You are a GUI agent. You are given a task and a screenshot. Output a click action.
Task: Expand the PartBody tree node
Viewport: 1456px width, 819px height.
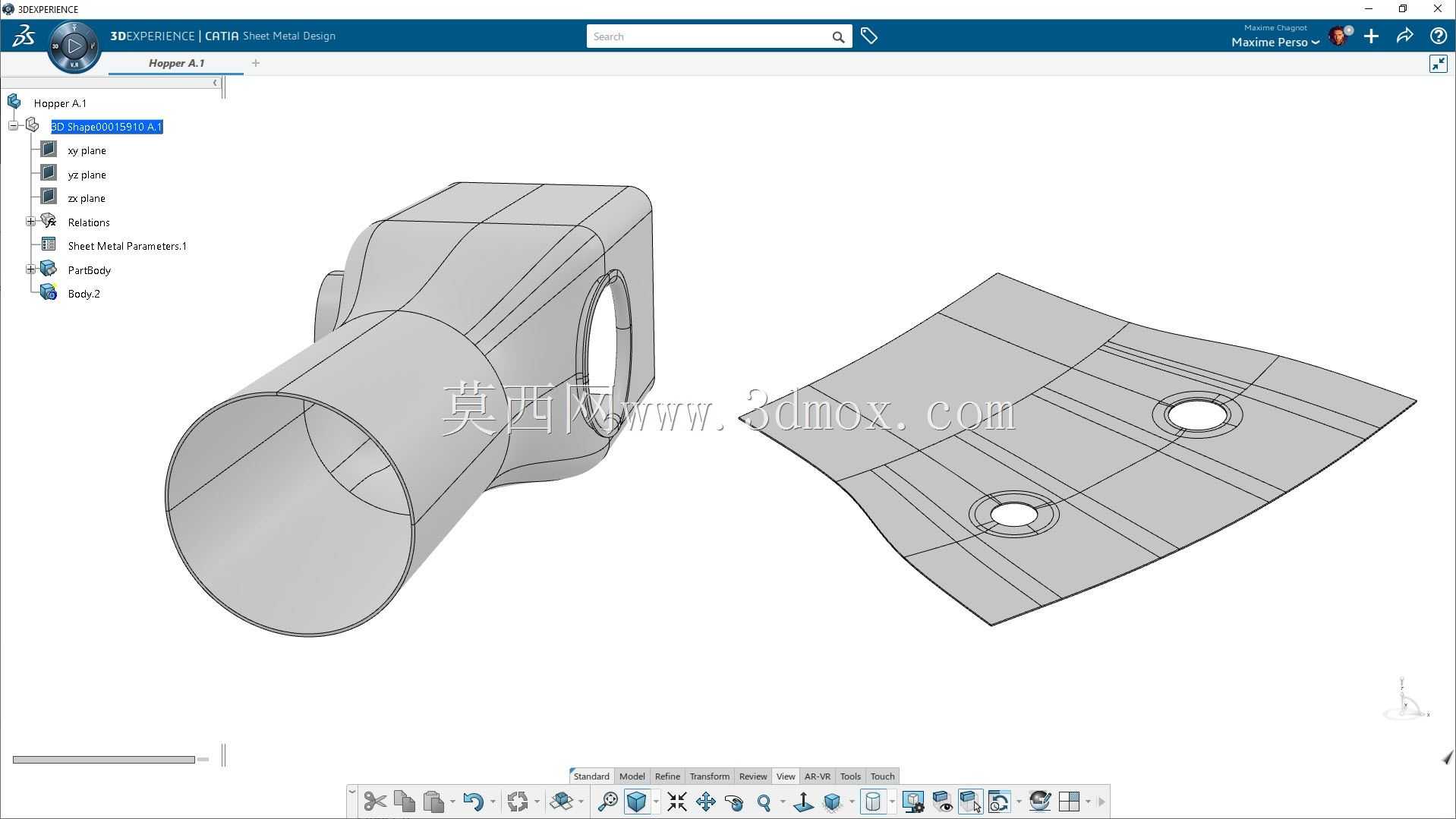pyautogui.click(x=30, y=269)
